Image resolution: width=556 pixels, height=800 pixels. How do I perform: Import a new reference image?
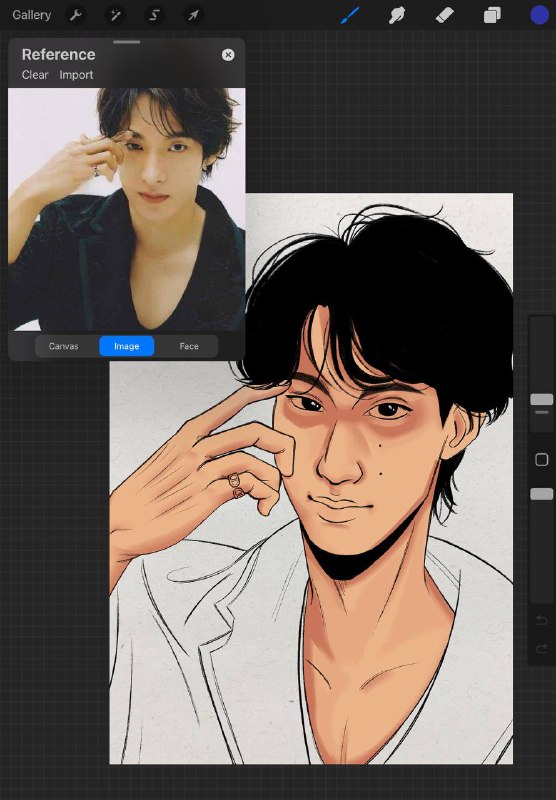pyautogui.click(x=77, y=75)
